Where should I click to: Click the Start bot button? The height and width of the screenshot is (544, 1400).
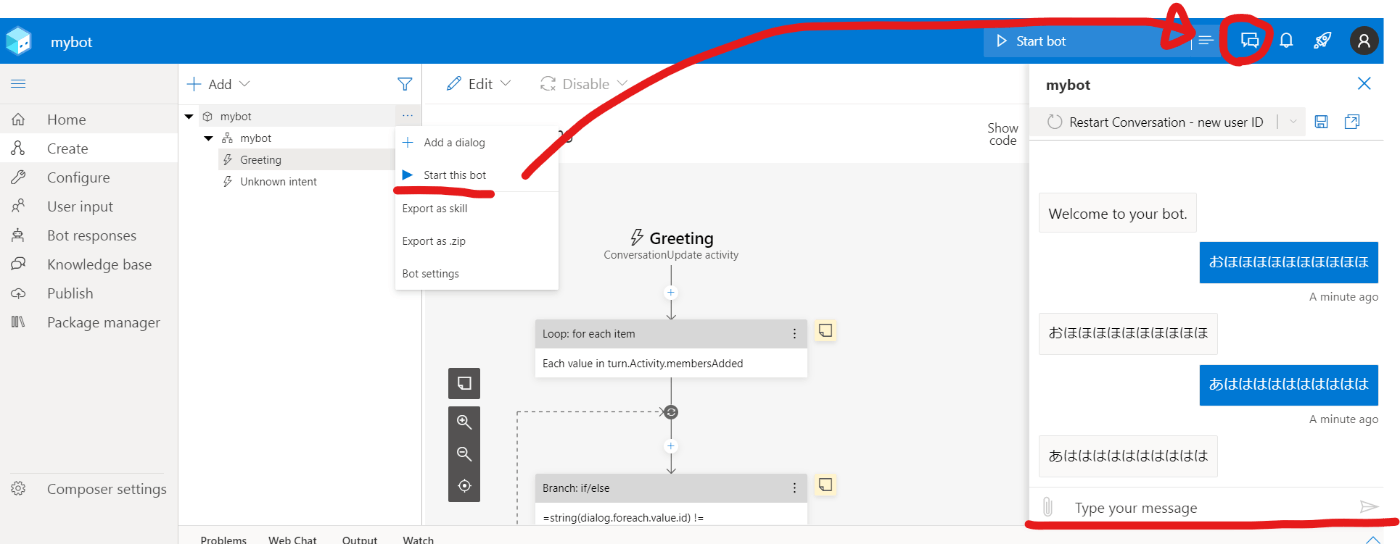[x=1087, y=41]
